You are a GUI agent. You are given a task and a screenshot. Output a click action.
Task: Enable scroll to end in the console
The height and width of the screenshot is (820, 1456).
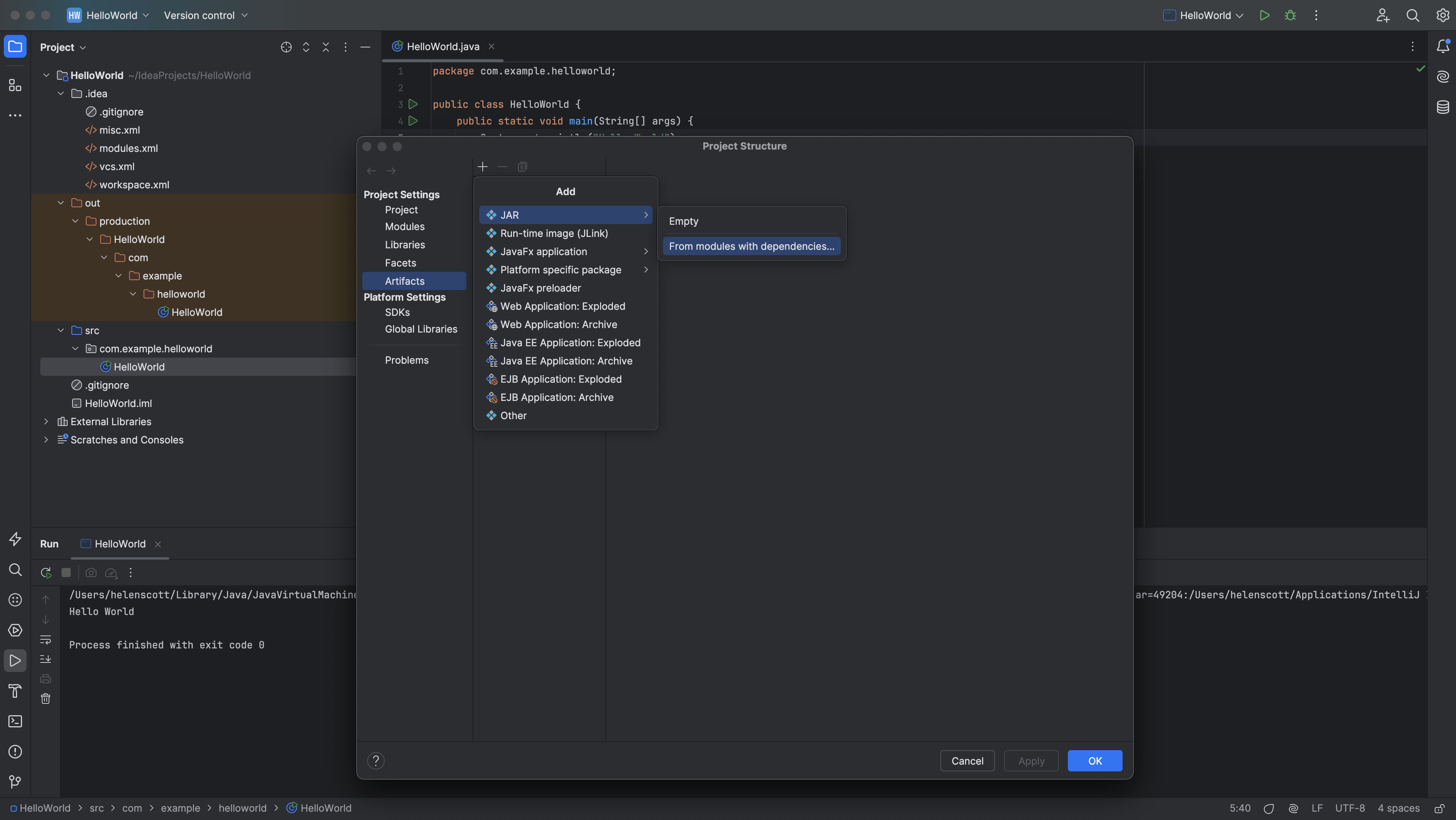pos(45,658)
